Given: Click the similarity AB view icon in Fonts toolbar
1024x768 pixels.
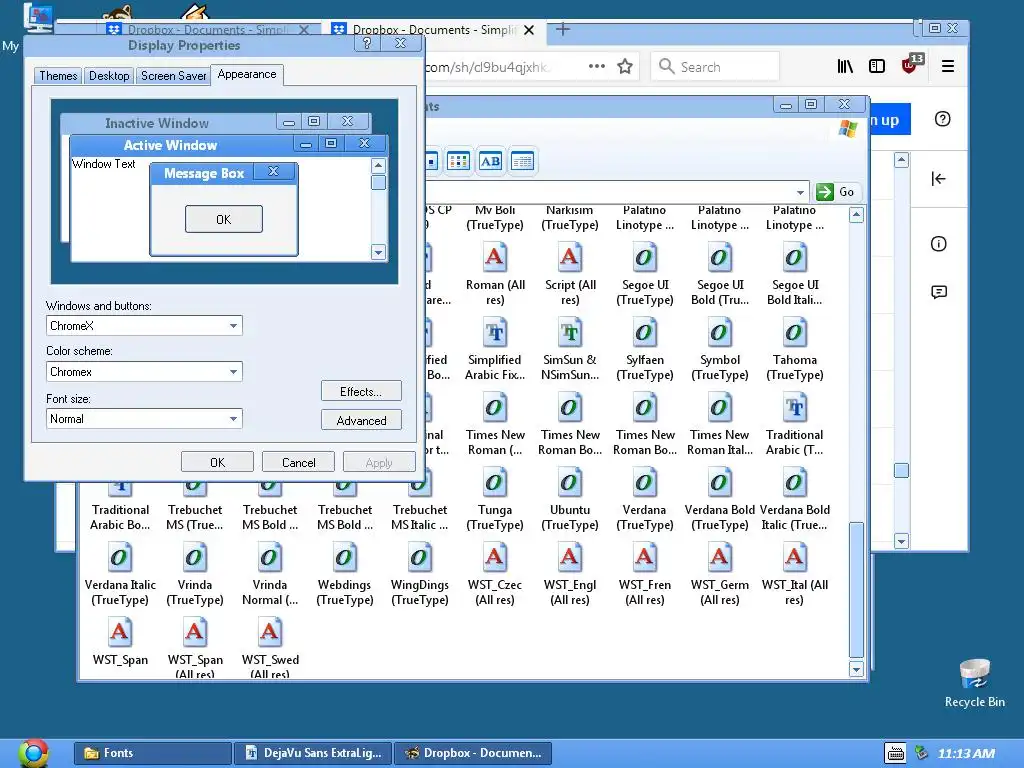Looking at the screenshot, I should coord(490,161).
